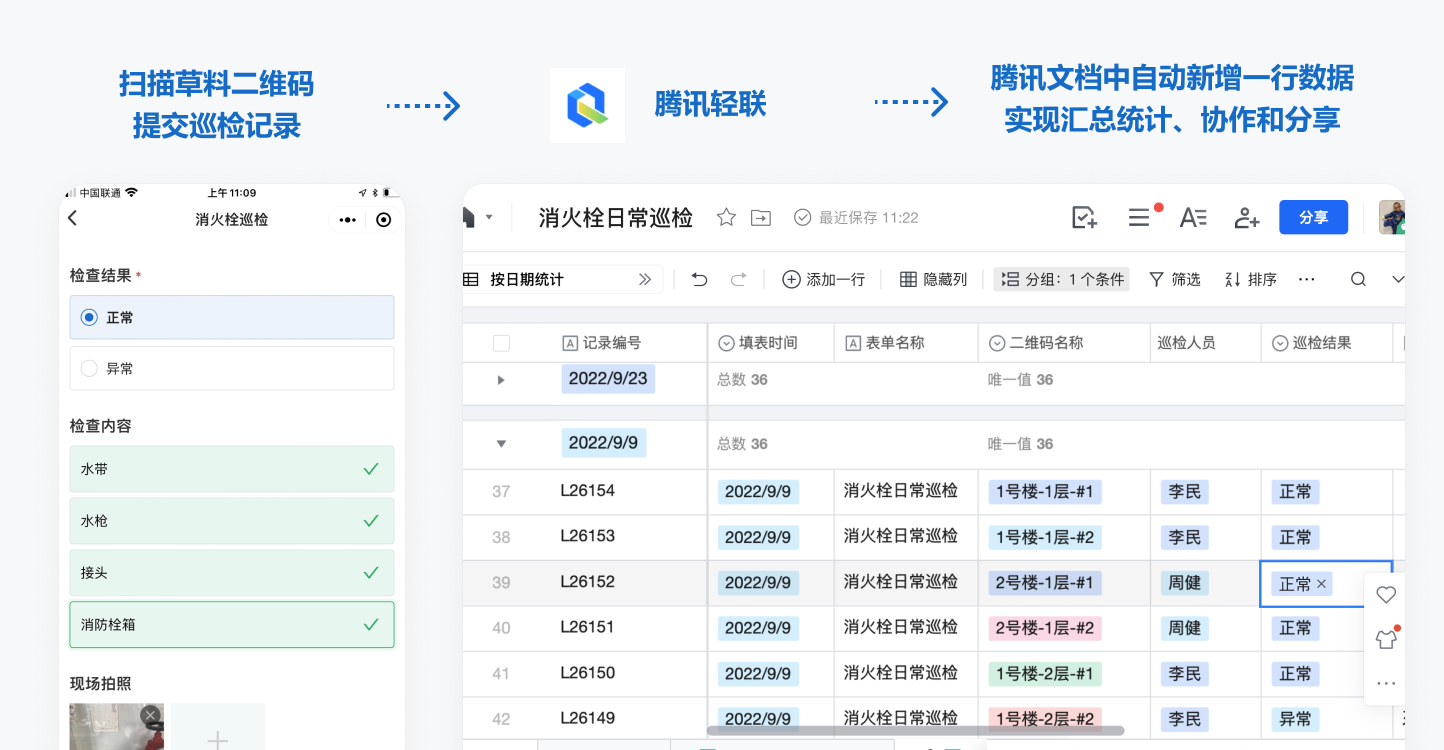Search the table with magnifier icon
1444x750 pixels.
tap(1358, 279)
